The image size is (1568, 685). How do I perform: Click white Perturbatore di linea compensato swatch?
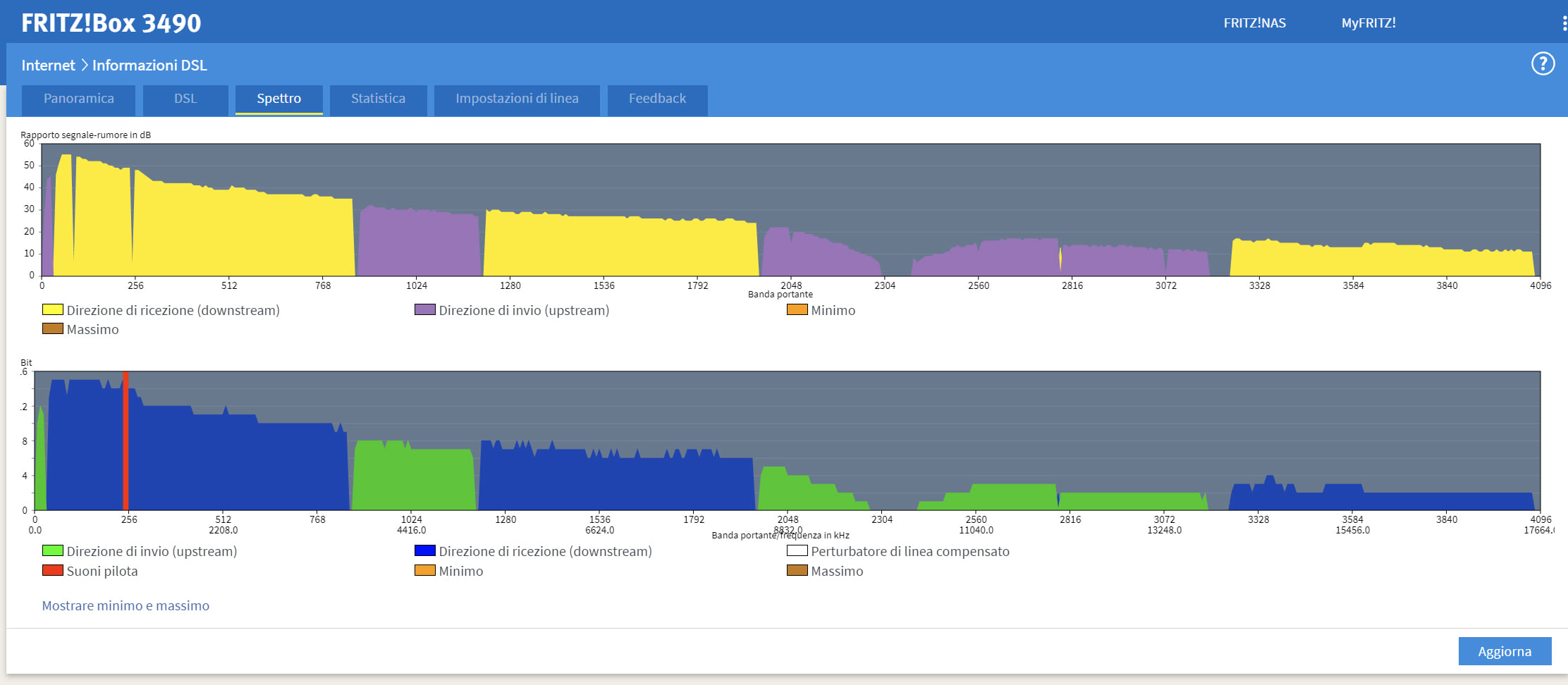pos(797,550)
